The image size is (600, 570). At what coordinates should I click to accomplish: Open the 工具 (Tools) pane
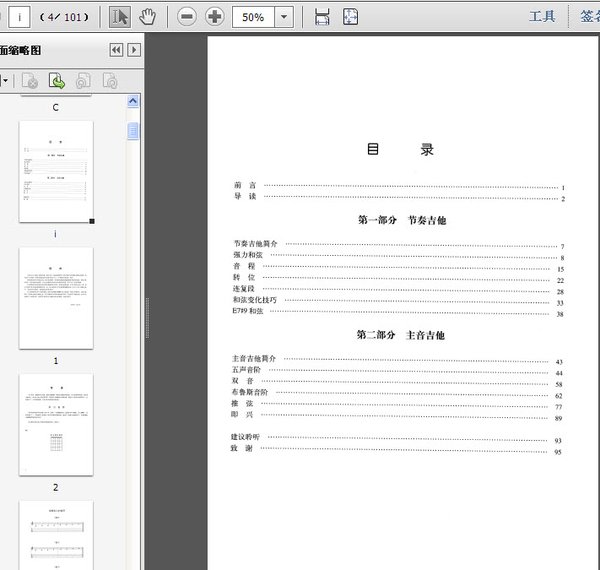542,17
